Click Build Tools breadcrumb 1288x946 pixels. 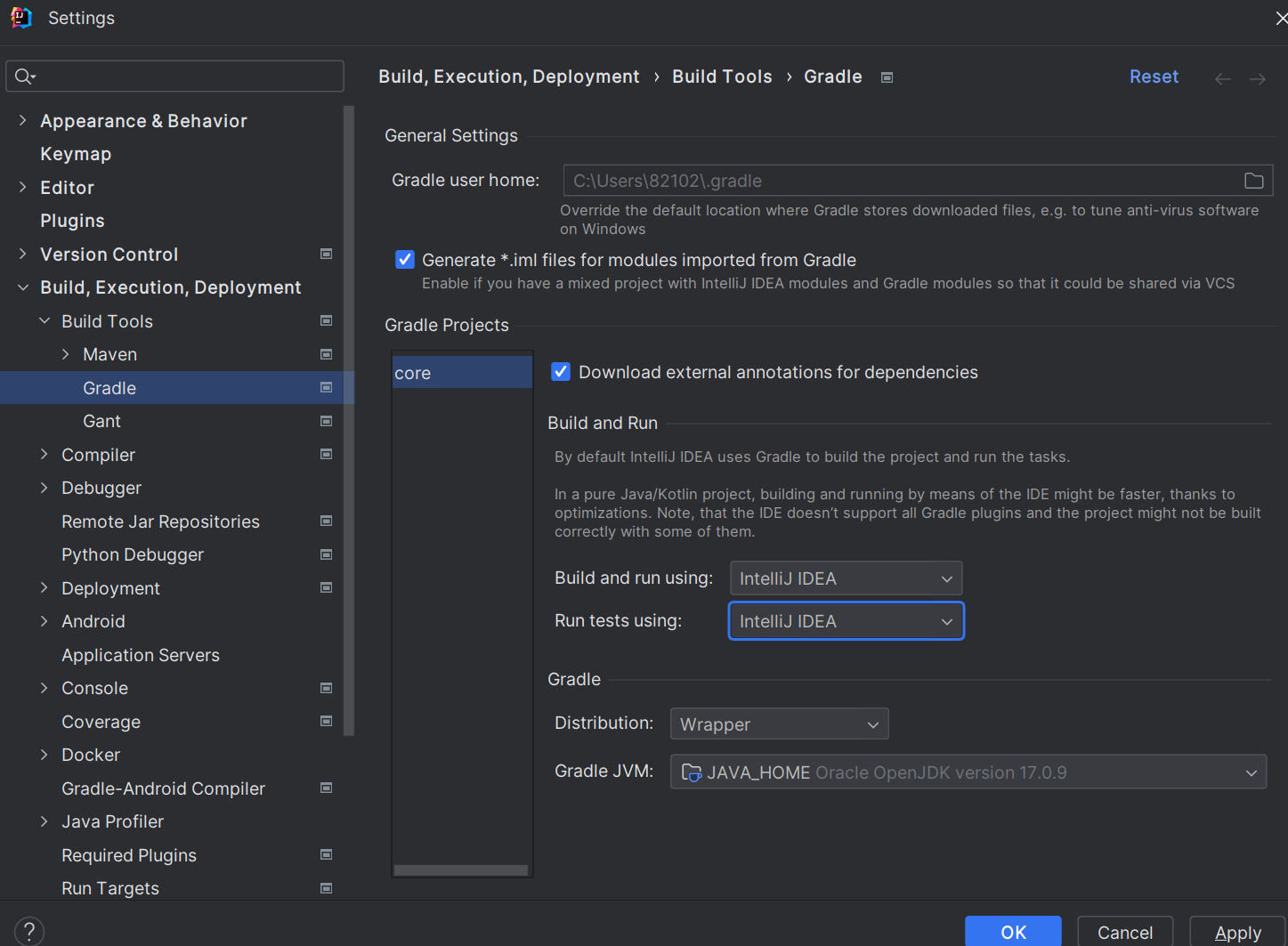[x=722, y=77]
